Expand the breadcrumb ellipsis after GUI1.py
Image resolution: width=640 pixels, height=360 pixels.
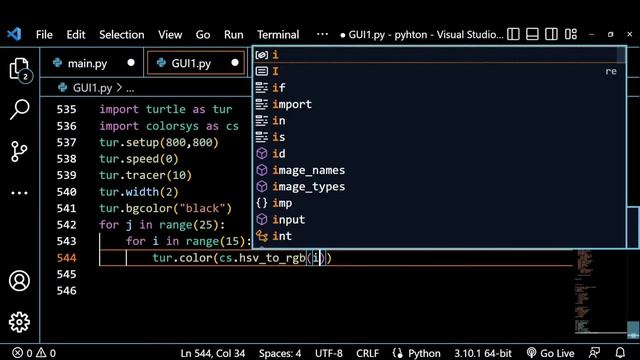[x=130, y=88]
